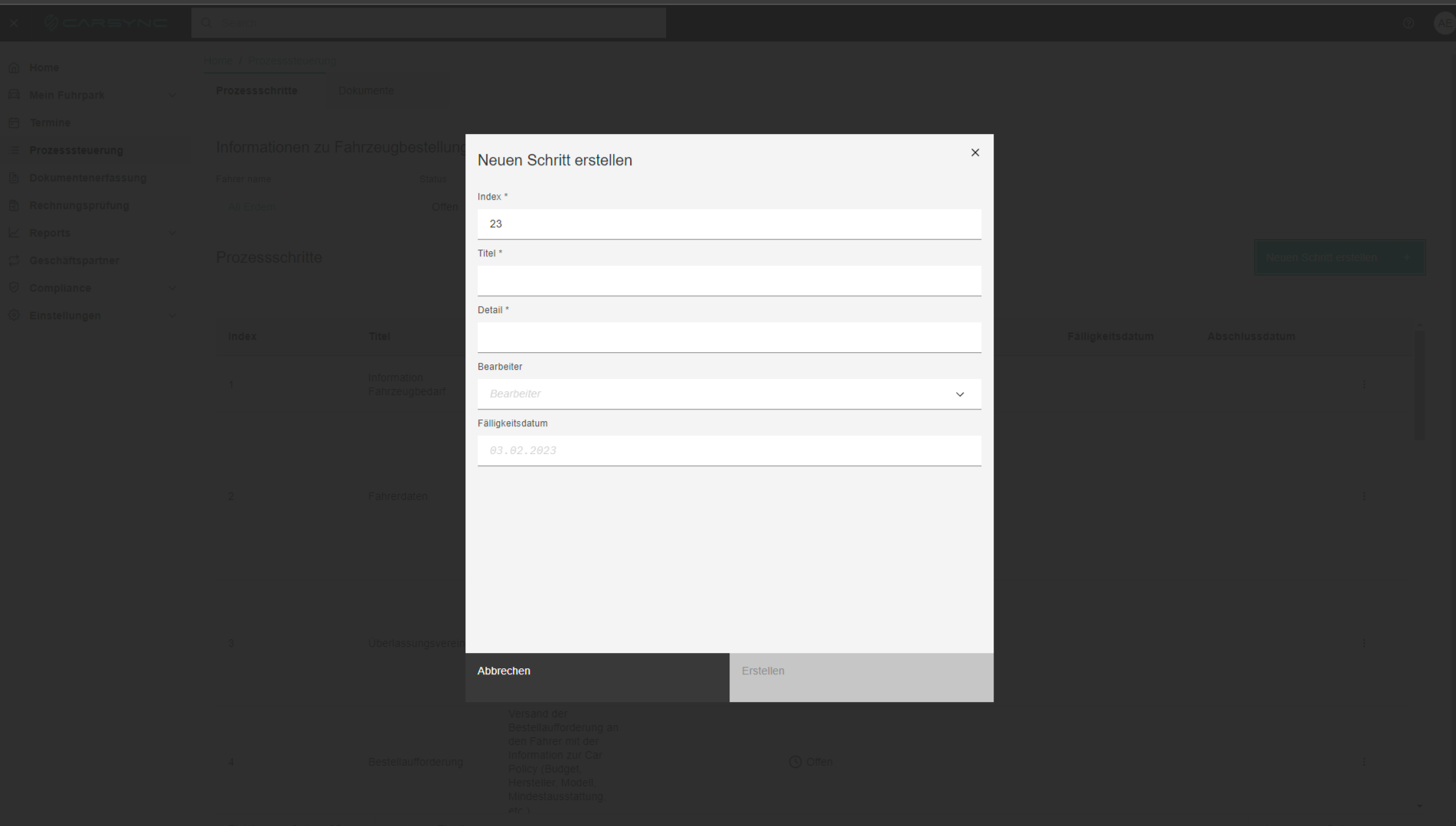Image resolution: width=1456 pixels, height=826 pixels.
Task: Click the scrollbar down arrow
Action: 1420,805
